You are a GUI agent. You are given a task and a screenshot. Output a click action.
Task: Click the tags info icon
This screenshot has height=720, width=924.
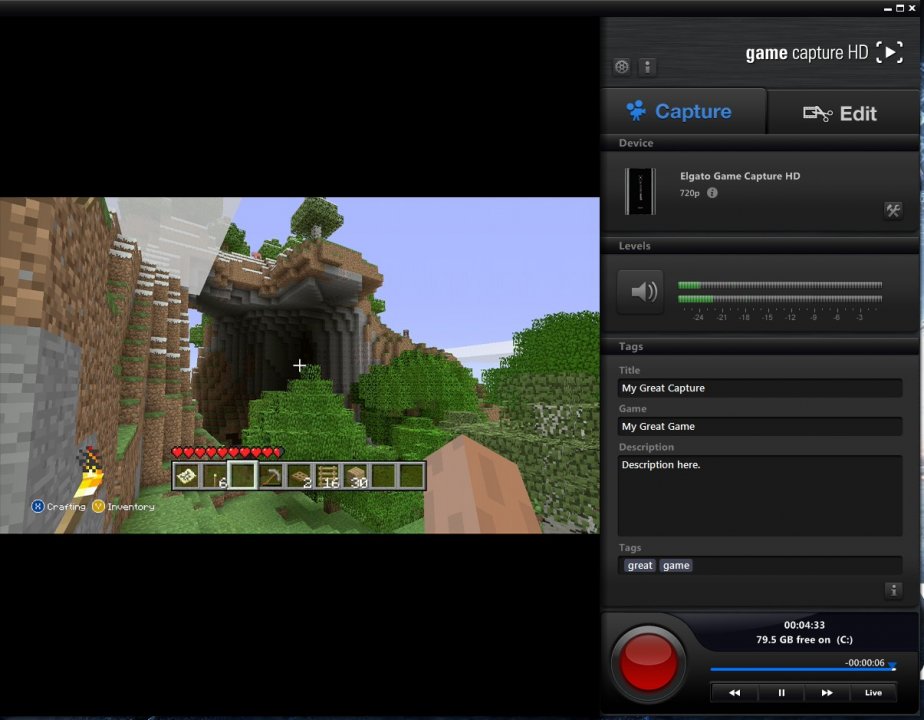point(893,590)
